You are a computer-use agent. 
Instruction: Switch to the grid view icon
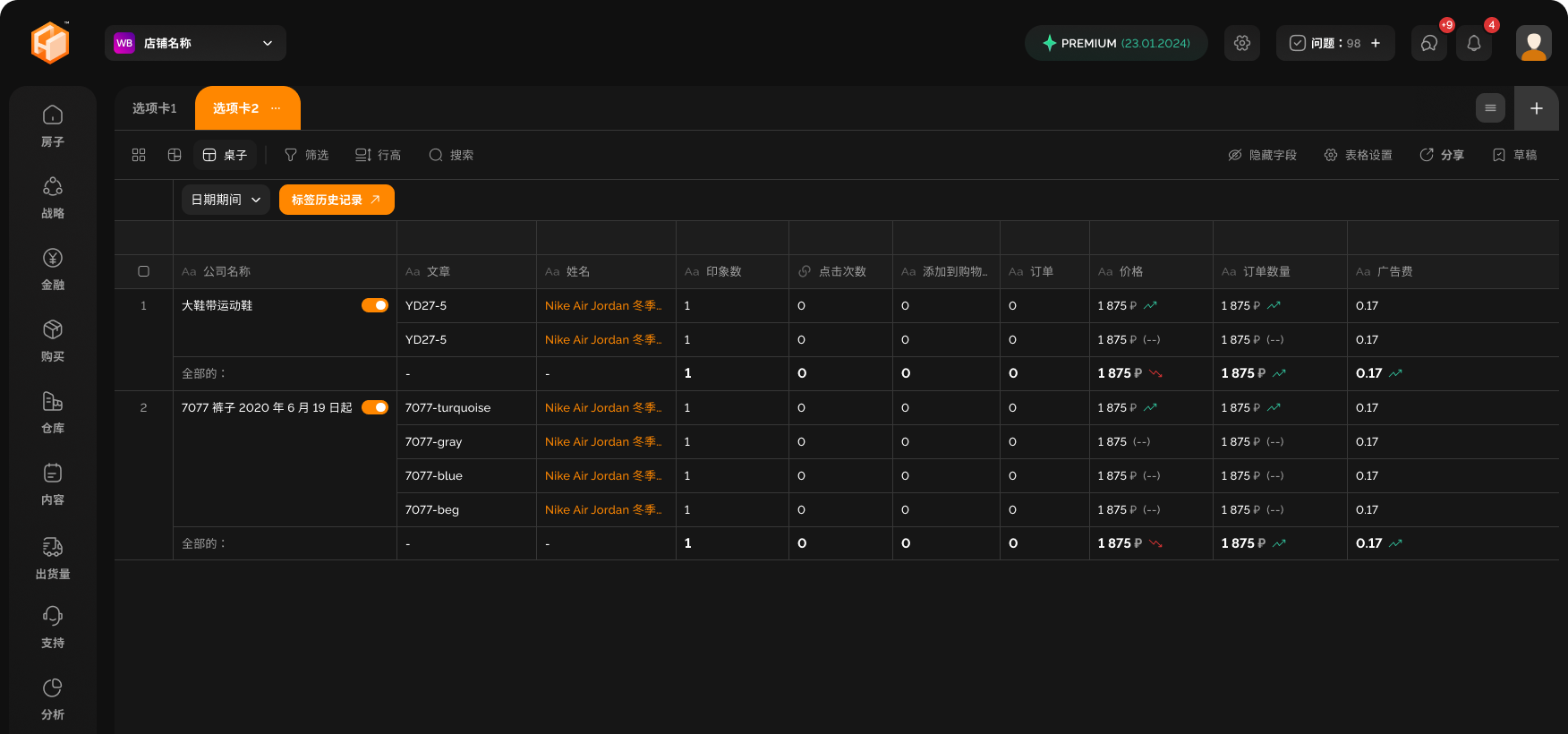pyautogui.click(x=139, y=155)
